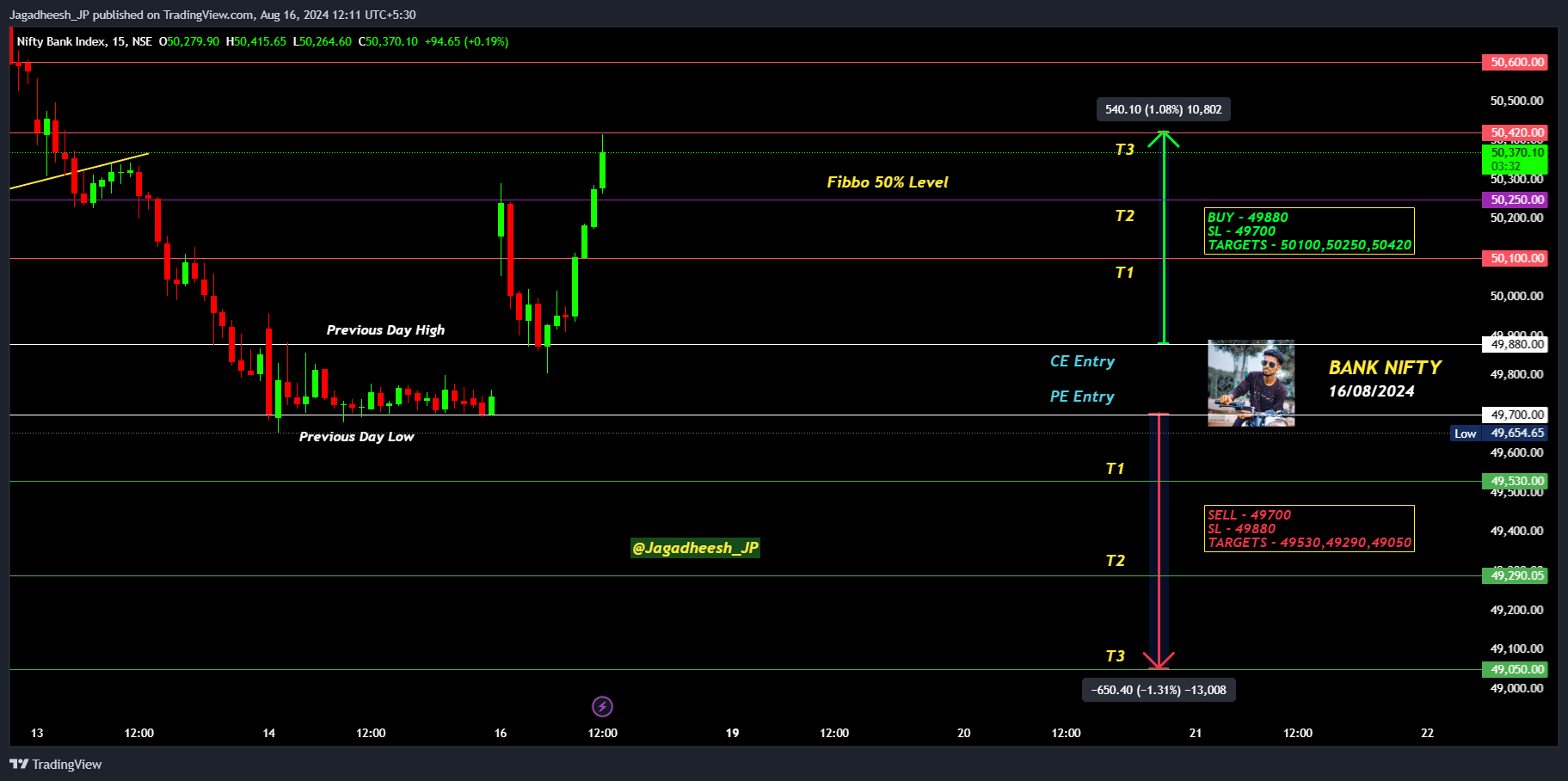Click the Previous Day Low label
Screen dimensions: 1568x781
click(356, 437)
